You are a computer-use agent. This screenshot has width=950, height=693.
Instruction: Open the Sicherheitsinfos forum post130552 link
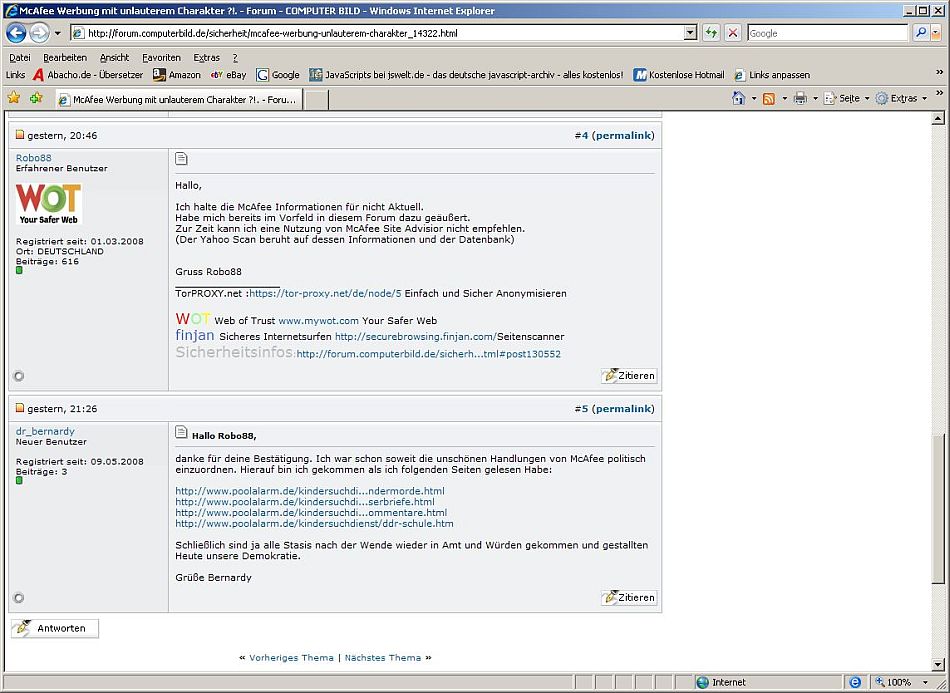coord(428,354)
